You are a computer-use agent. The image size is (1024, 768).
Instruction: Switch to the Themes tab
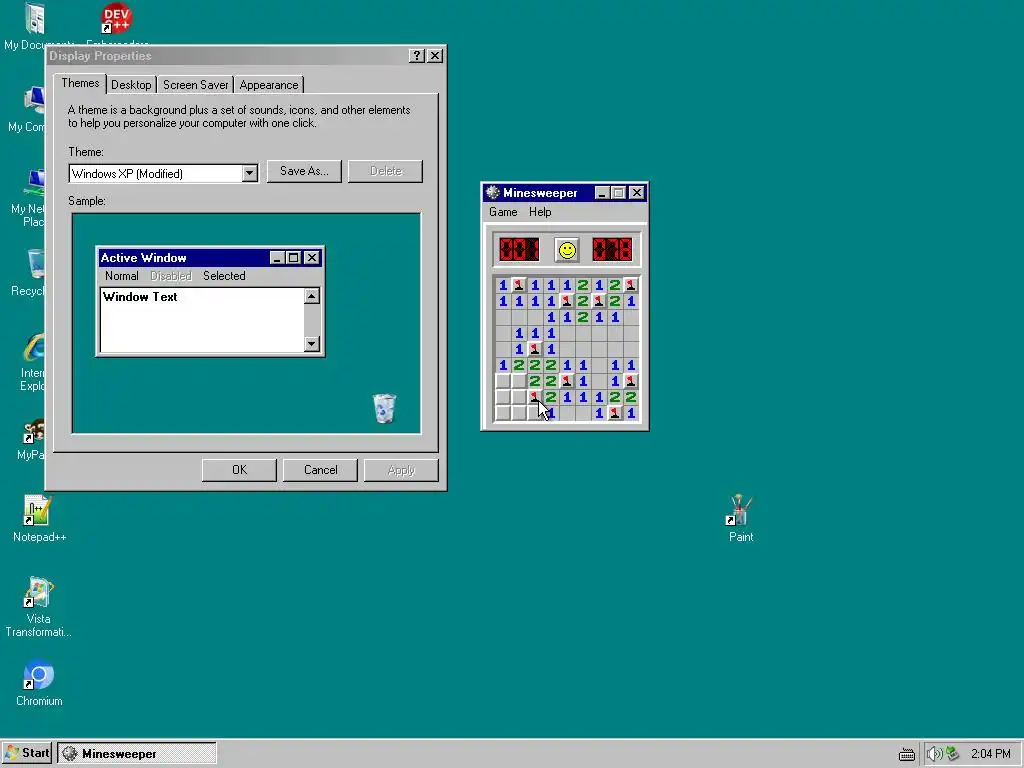tap(80, 83)
